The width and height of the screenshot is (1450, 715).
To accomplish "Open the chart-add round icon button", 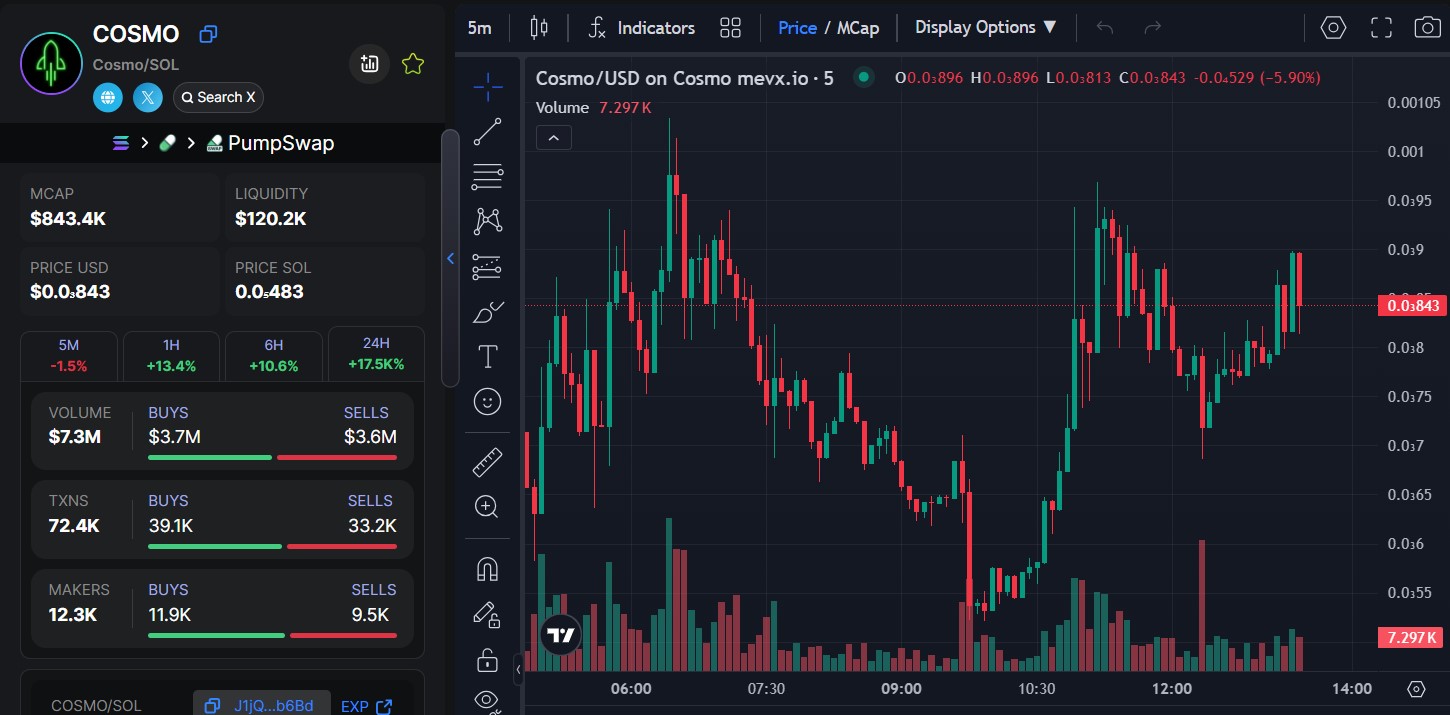I will [x=369, y=64].
